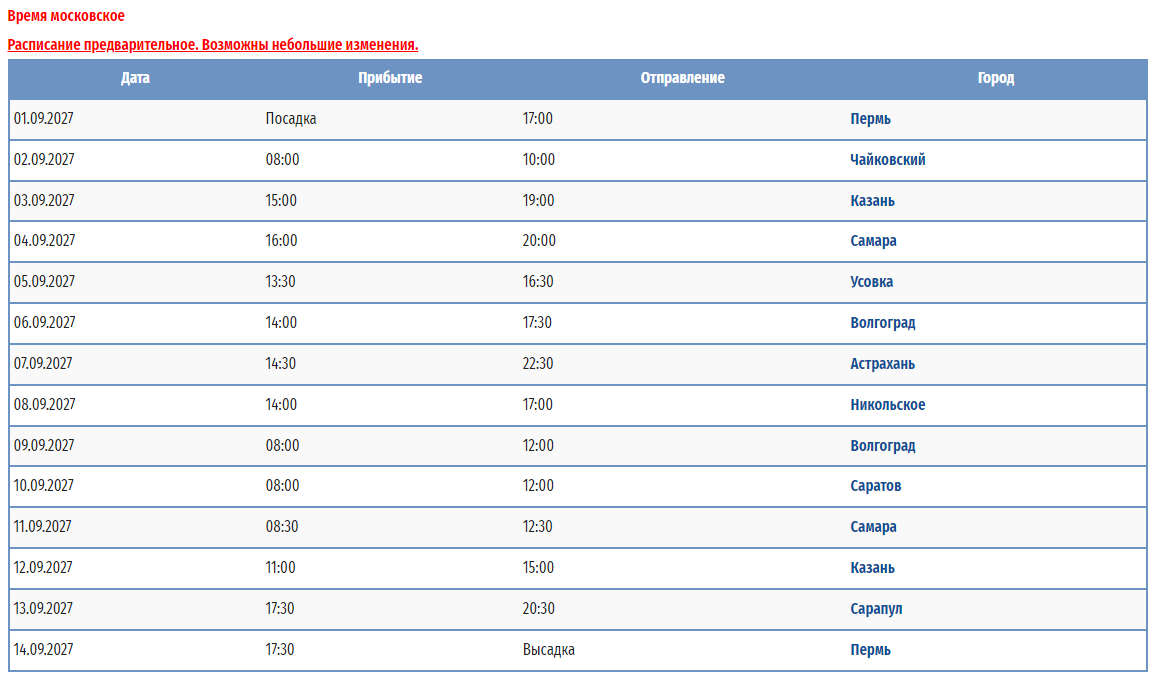This screenshot has width=1152, height=678.
Task: Click the Прибытие column header
Action: click(390, 78)
